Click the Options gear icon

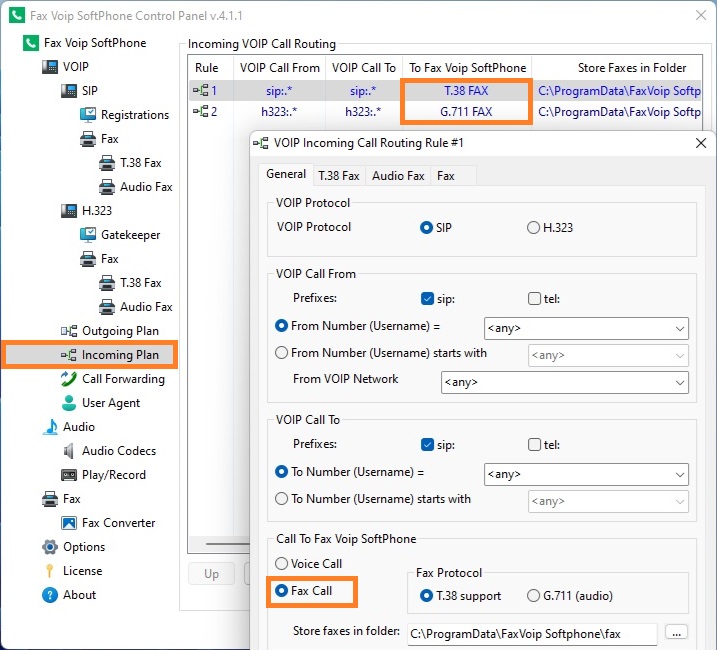[50, 547]
